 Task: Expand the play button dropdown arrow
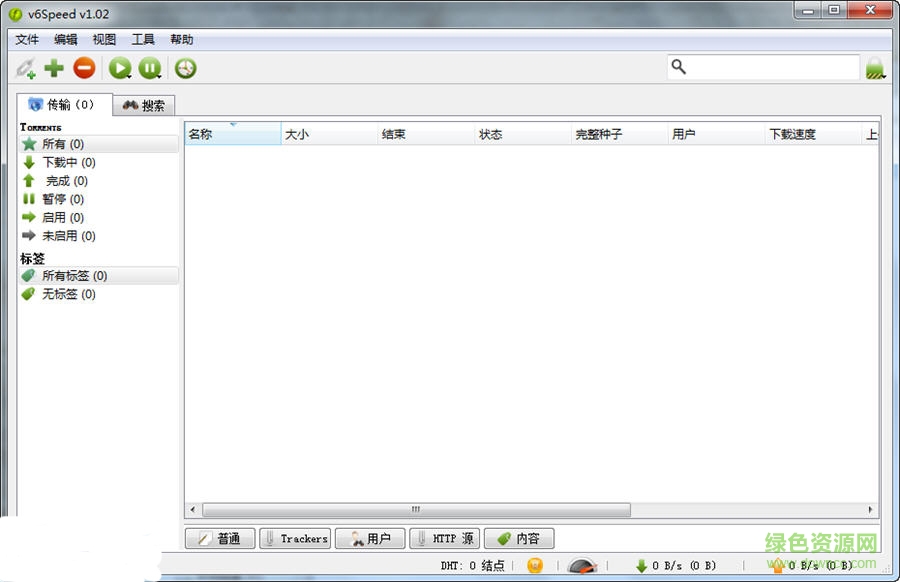click(128, 78)
